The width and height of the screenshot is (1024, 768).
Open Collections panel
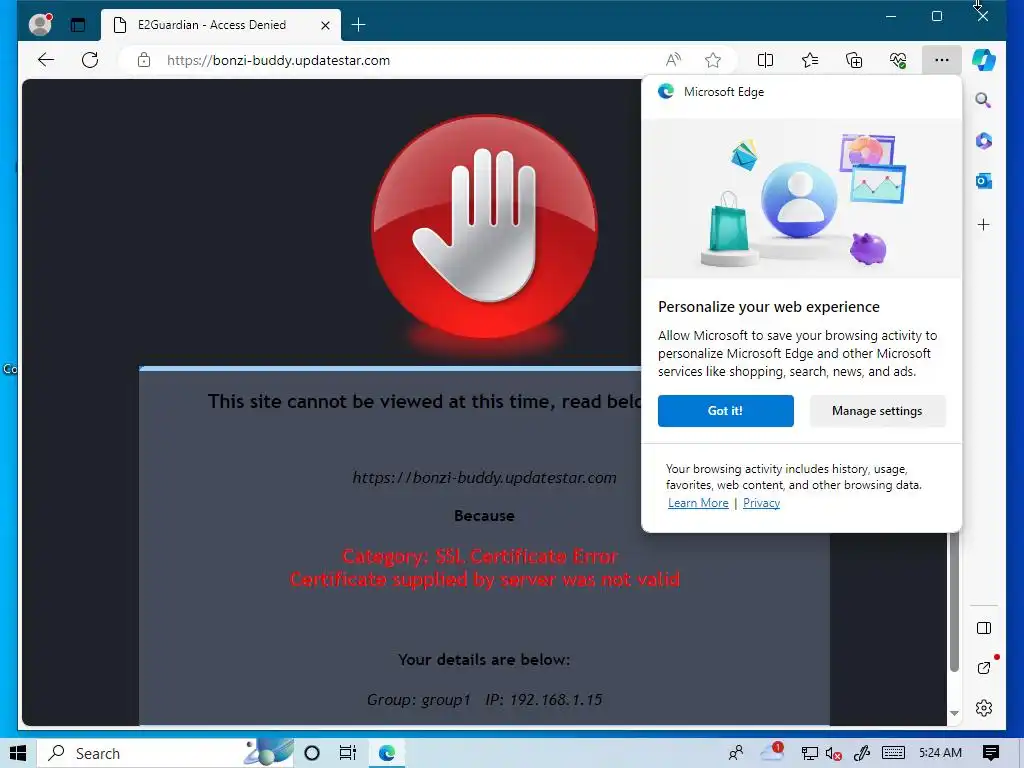point(854,60)
